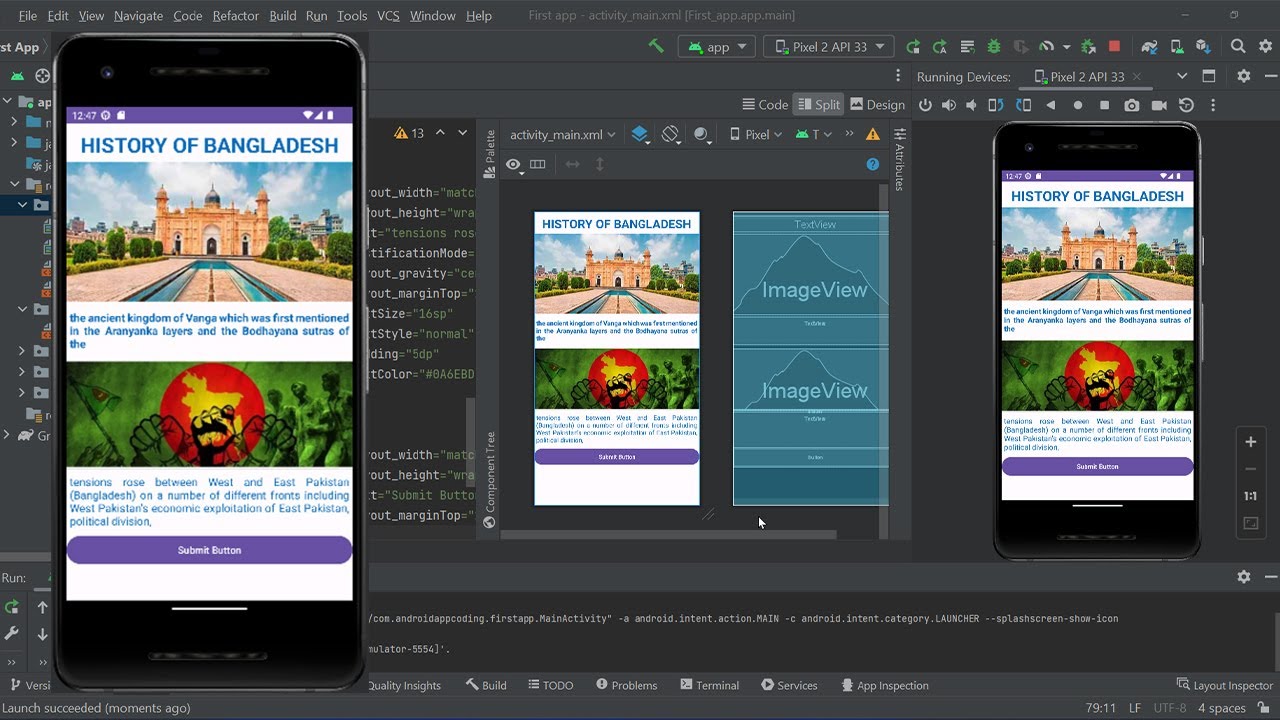The height and width of the screenshot is (720, 1280).
Task: Click emulator zoom in plus button
Action: pyautogui.click(x=1250, y=441)
